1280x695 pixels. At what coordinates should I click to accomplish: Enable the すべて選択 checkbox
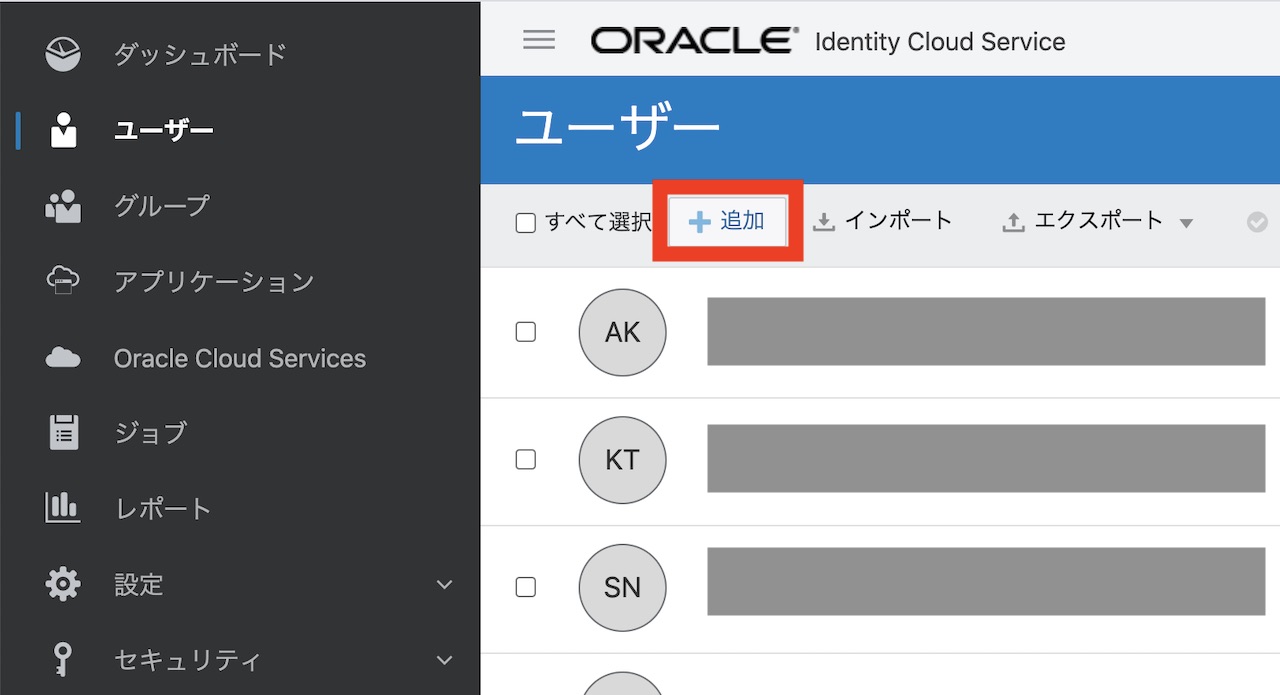(526, 221)
